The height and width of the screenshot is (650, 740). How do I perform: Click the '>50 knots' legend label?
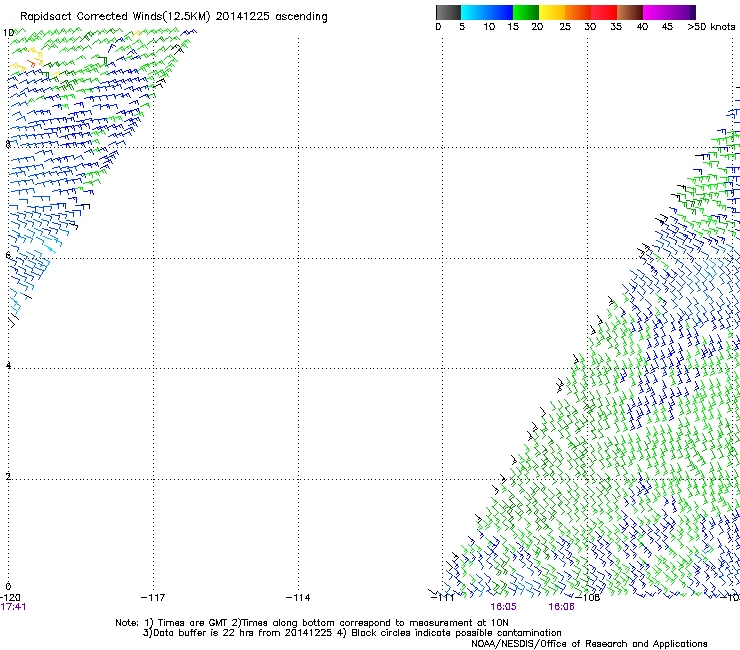711,27
